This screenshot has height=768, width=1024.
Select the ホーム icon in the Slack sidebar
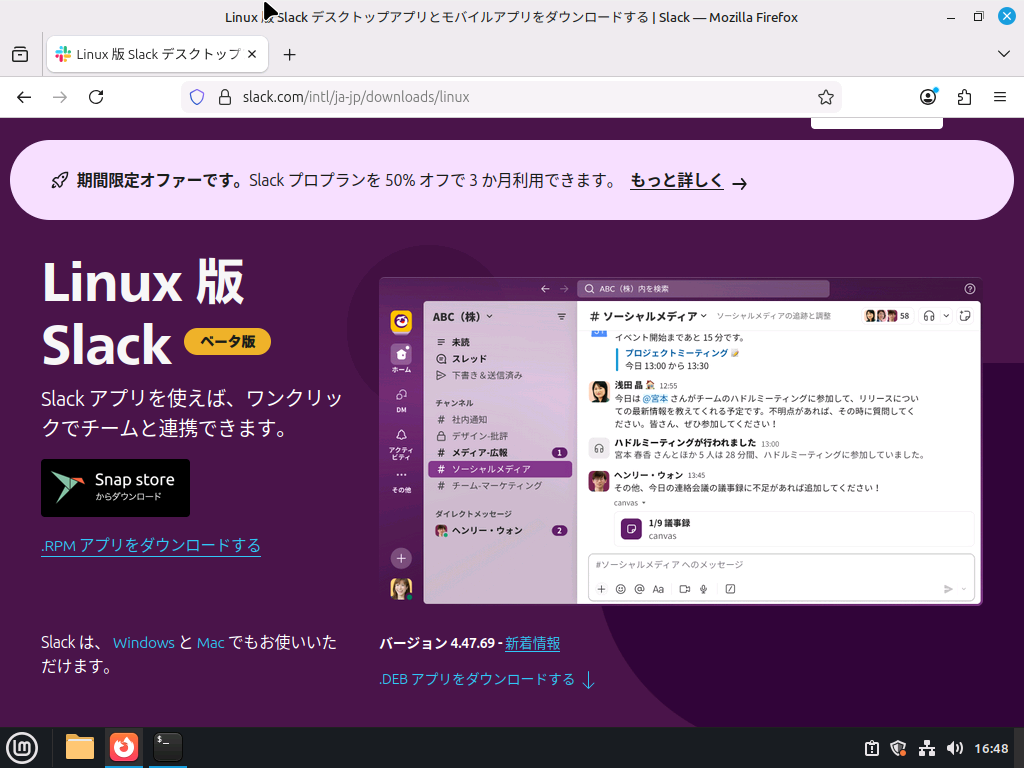tap(399, 353)
